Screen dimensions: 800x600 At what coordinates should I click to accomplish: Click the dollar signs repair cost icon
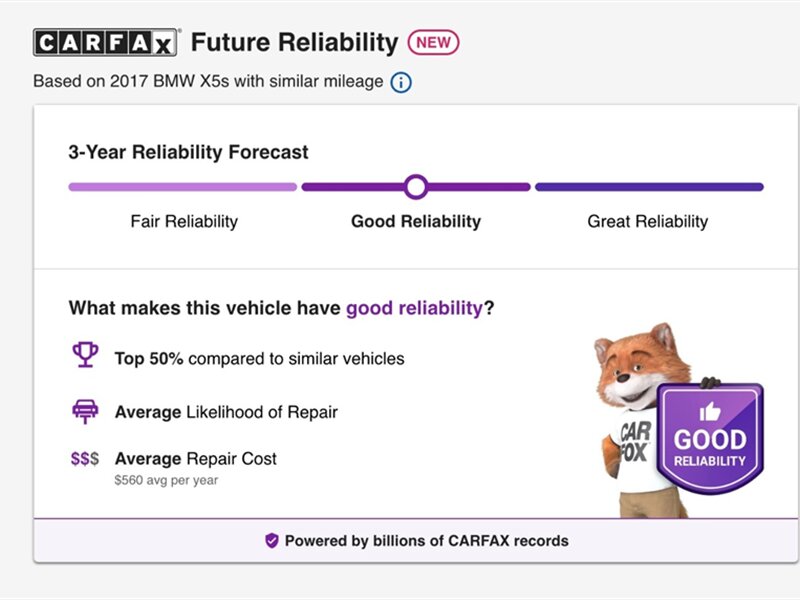click(x=85, y=459)
